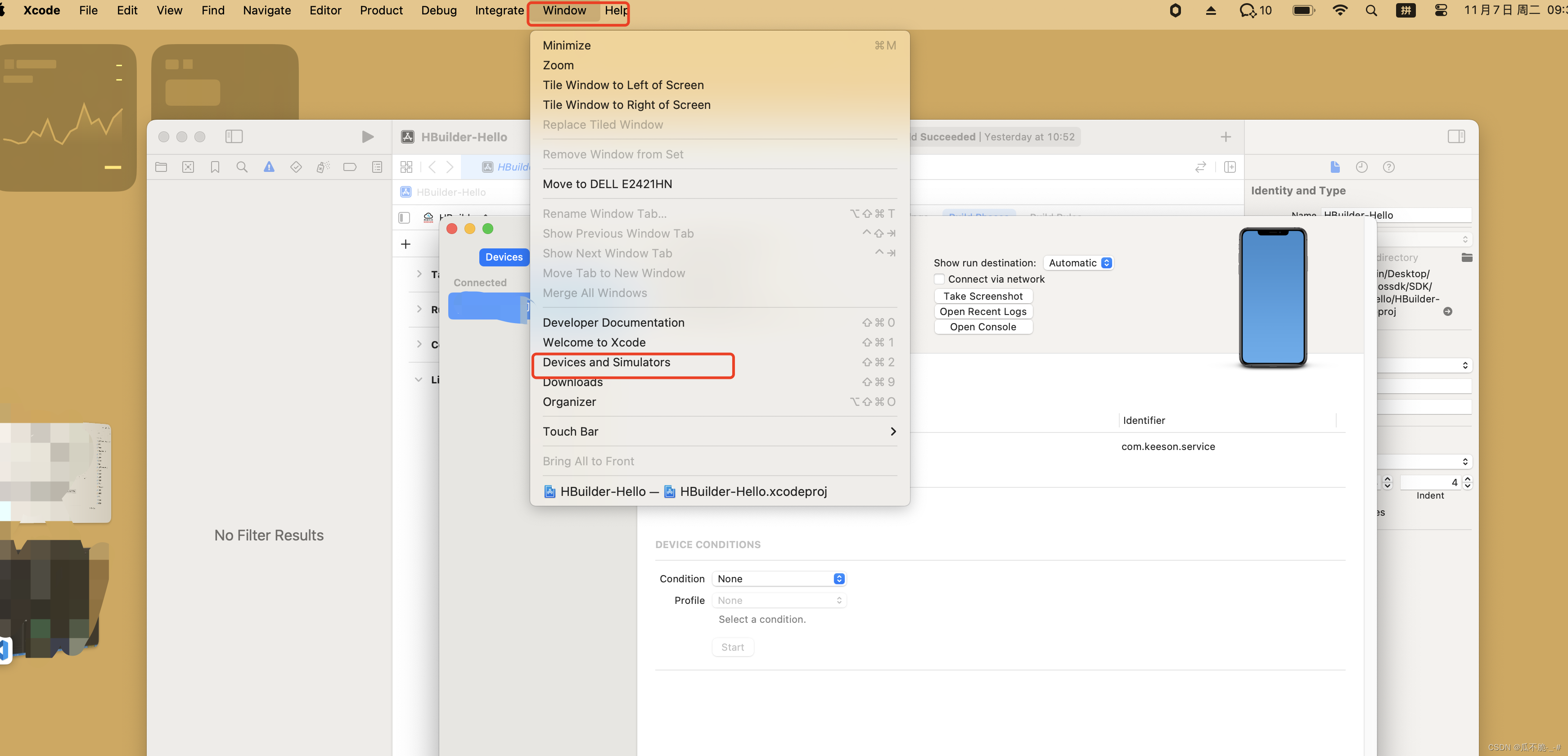Show the history inspector clock icon
Viewport: 1568px width, 756px height.
pos(1362,167)
